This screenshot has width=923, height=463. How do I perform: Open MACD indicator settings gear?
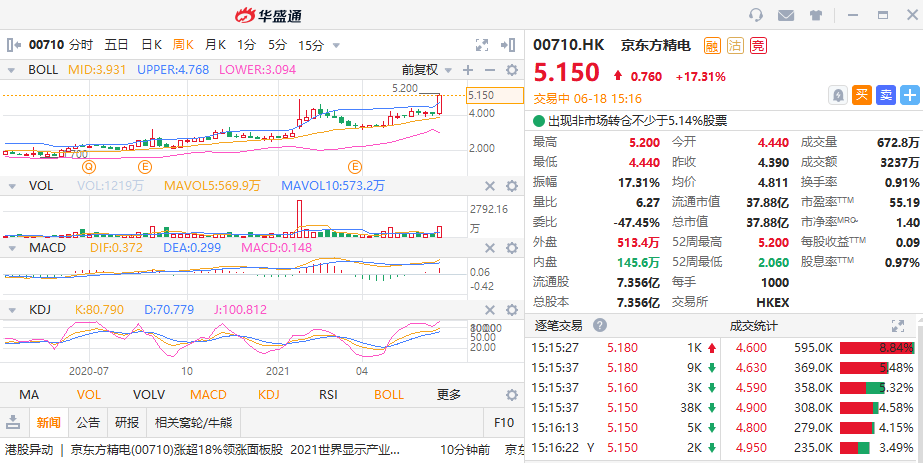pyautogui.click(x=512, y=248)
